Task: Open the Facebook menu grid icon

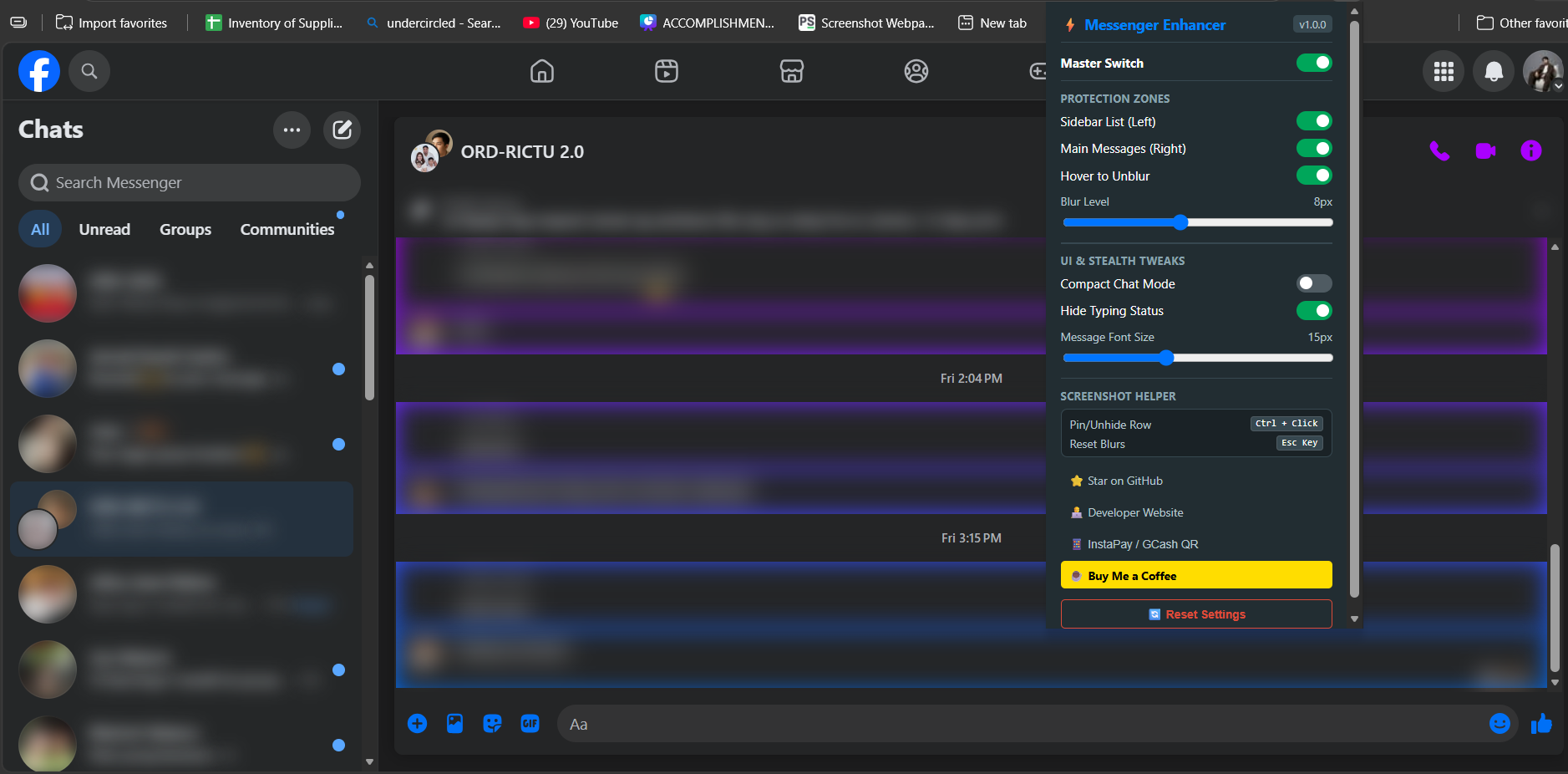Action: coord(1444,71)
